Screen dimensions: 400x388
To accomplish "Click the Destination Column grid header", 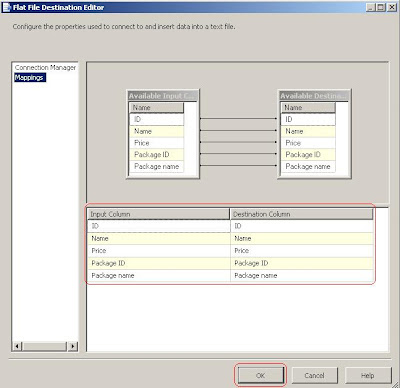I will coord(301,214).
